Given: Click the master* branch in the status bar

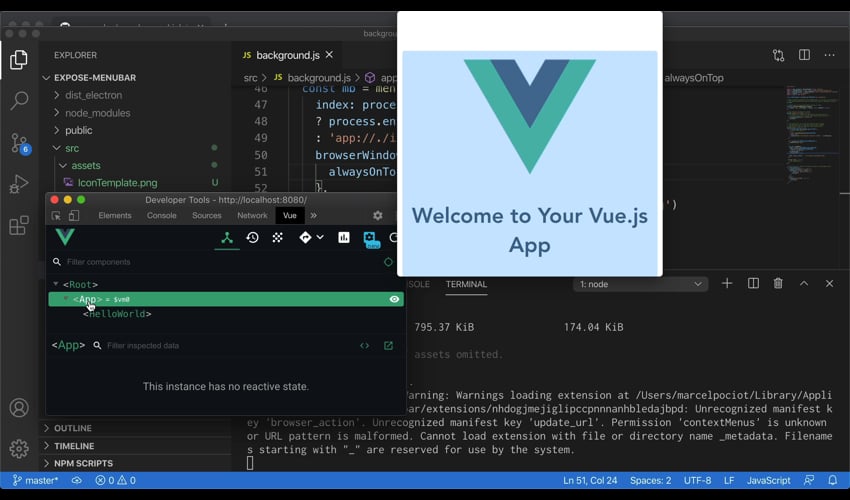Looking at the screenshot, I should 35,480.
